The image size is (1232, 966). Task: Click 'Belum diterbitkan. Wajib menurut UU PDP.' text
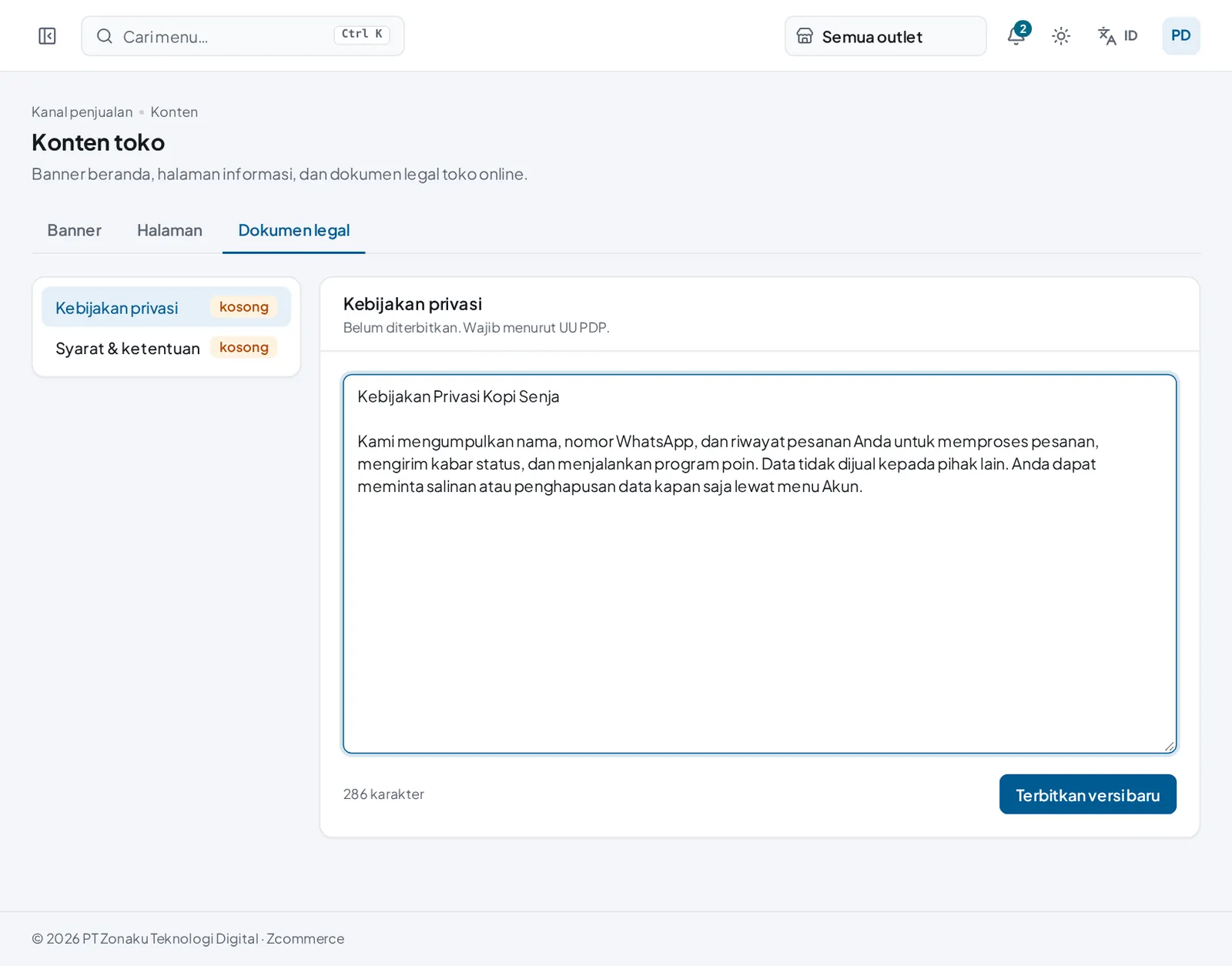[x=476, y=328]
